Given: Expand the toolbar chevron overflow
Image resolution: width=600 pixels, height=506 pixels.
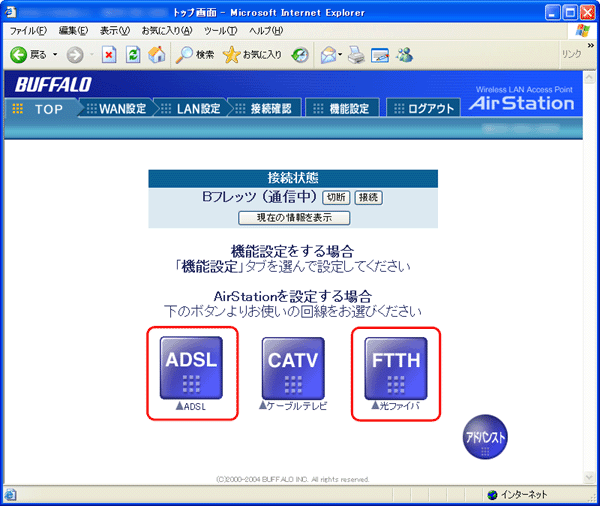Looking at the screenshot, I should click(x=590, y=45).
